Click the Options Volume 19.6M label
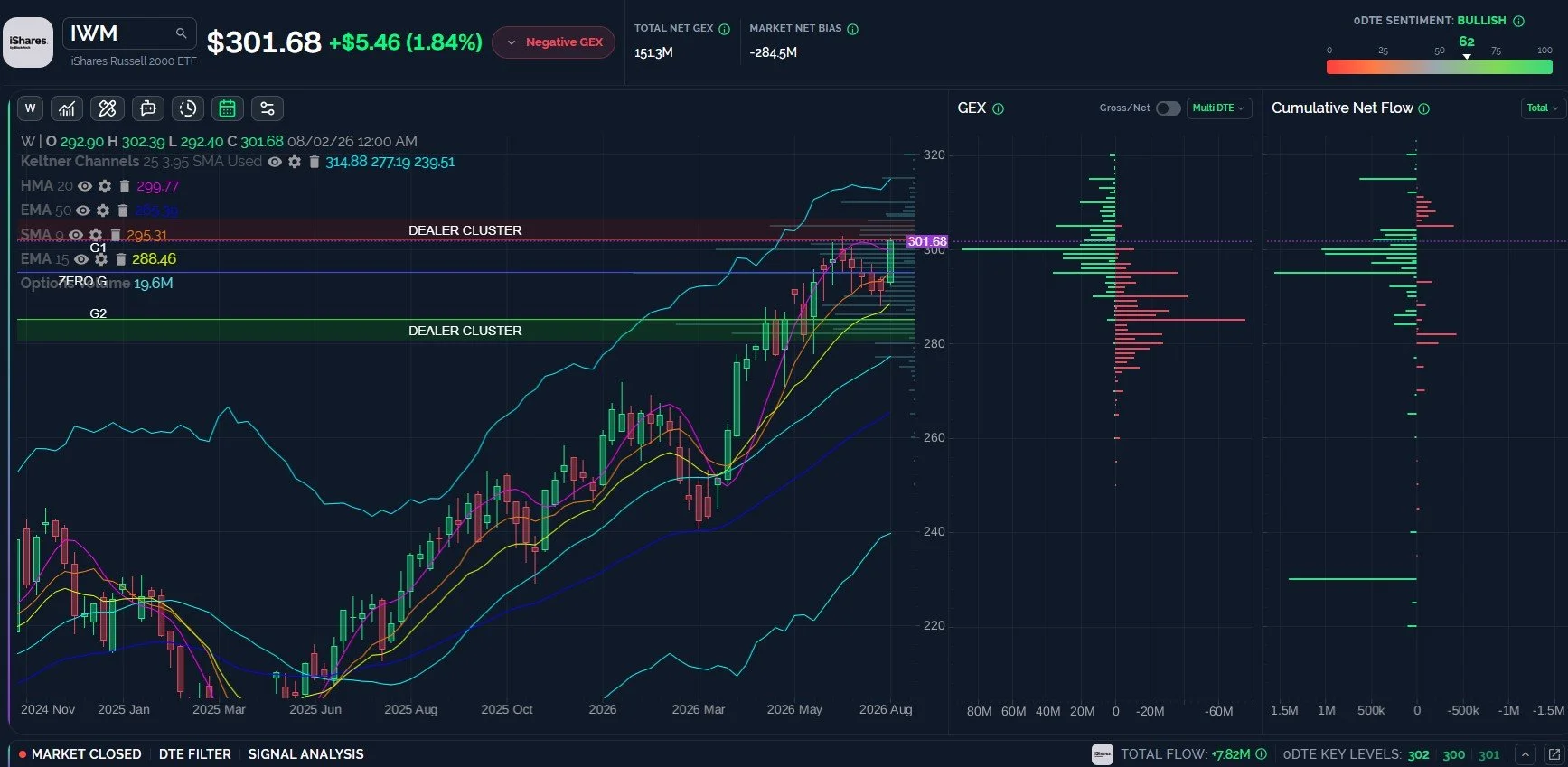Viewport: 1568px width, 767px height. (97, 284)
